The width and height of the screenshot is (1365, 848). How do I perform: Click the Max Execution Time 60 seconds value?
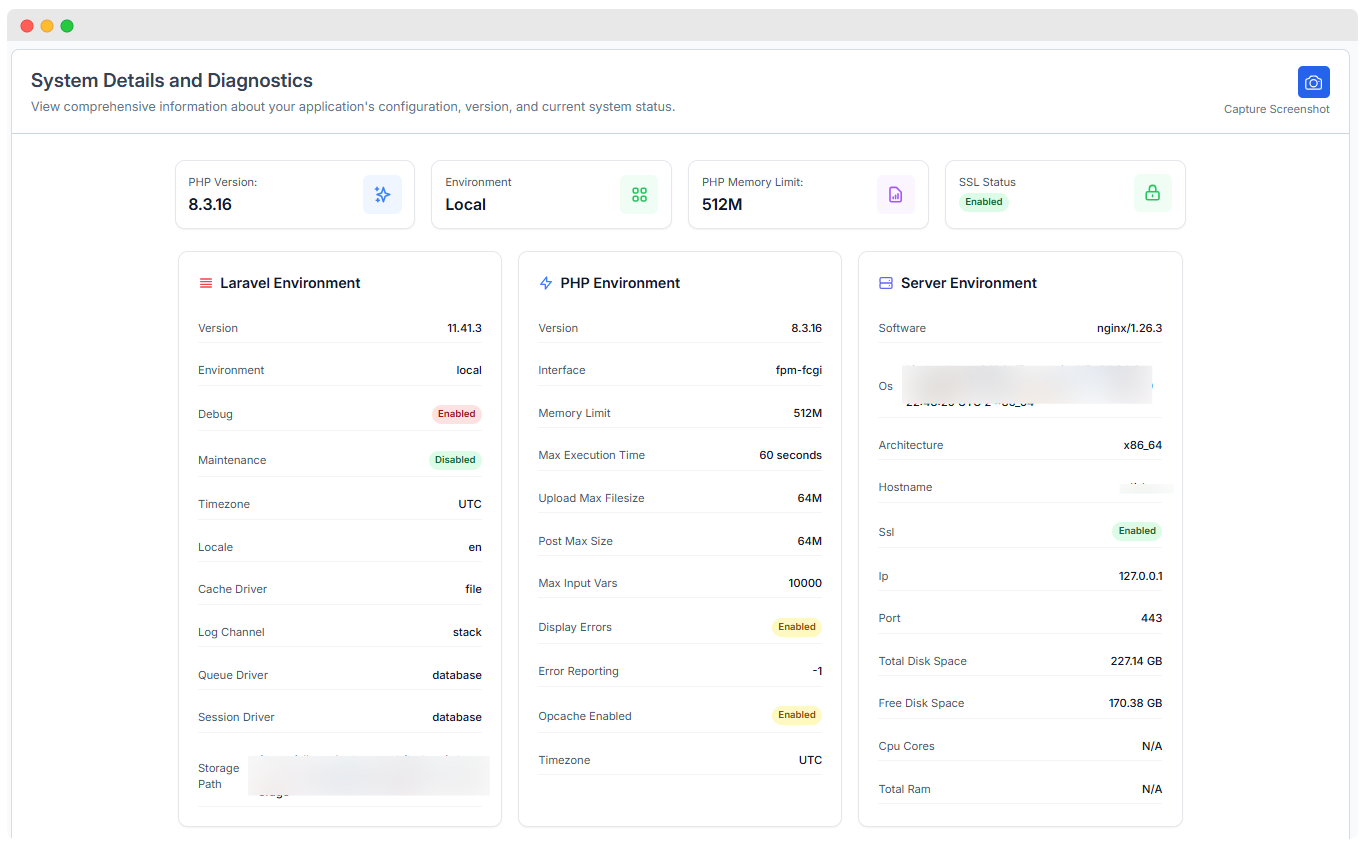pos(790,455)
